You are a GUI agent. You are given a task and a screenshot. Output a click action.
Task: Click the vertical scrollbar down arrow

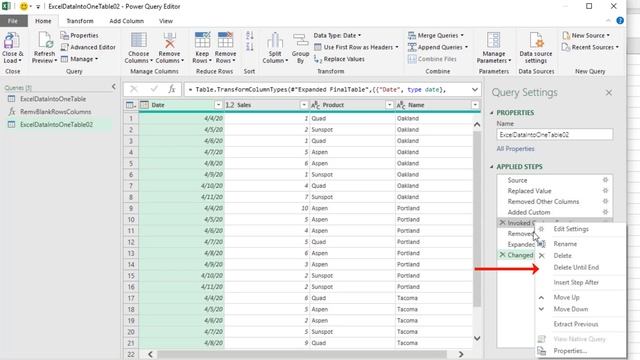(x=477, y=338)
